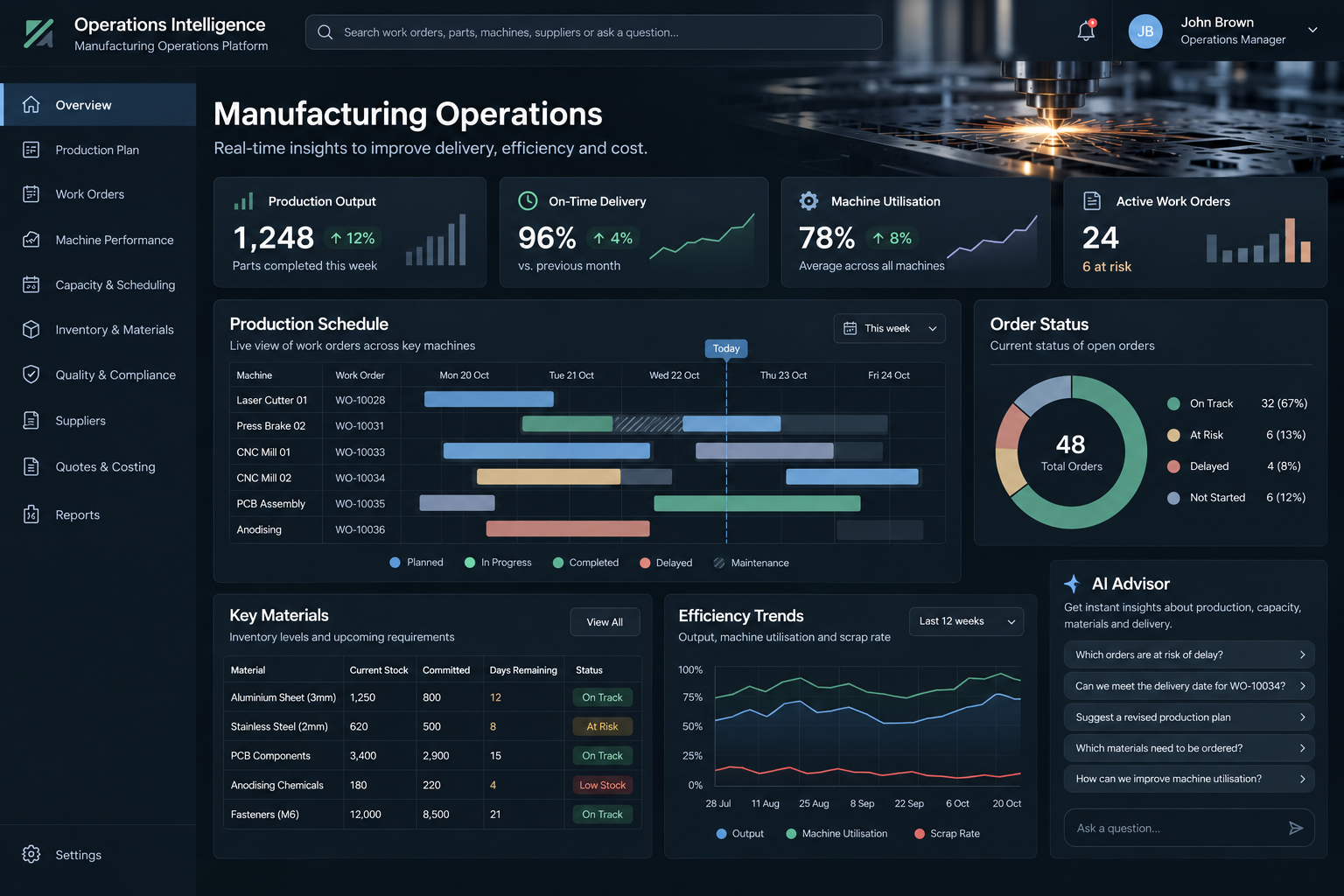Click the Low Stock status badge
Viewport: 1344px width, 896px height.
602,785
